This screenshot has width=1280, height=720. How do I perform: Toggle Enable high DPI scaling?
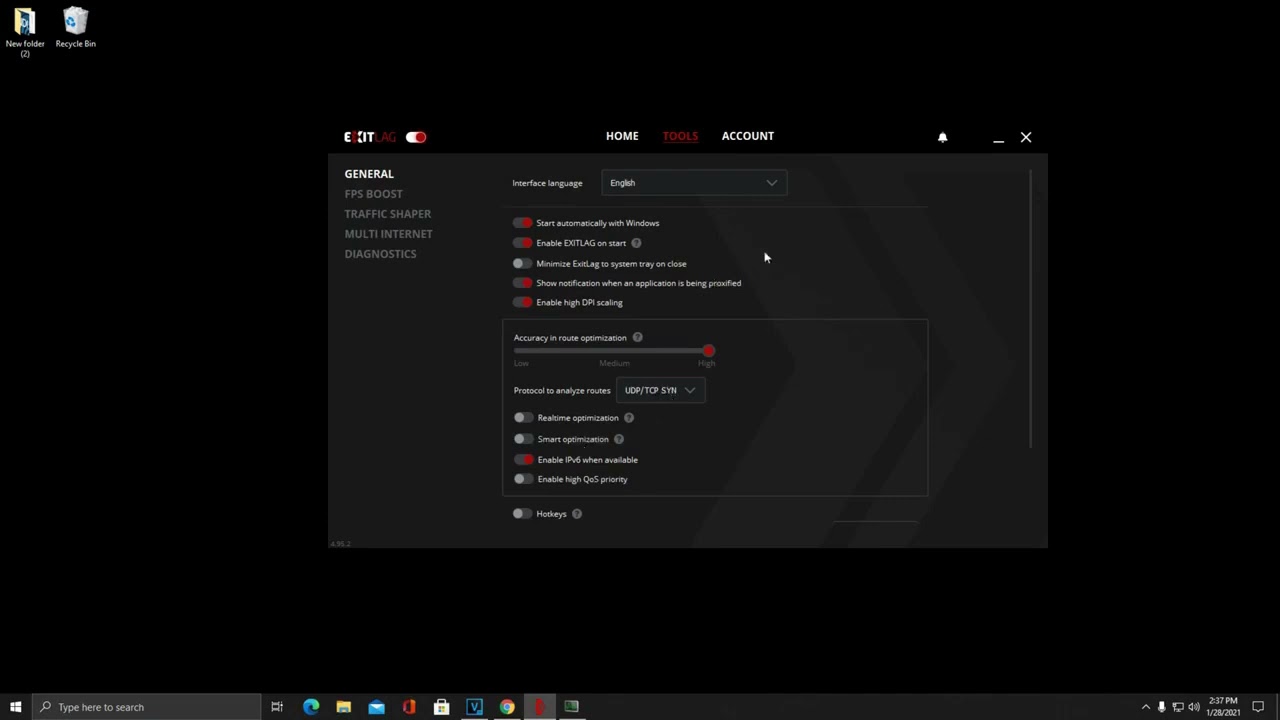point(522,302)
